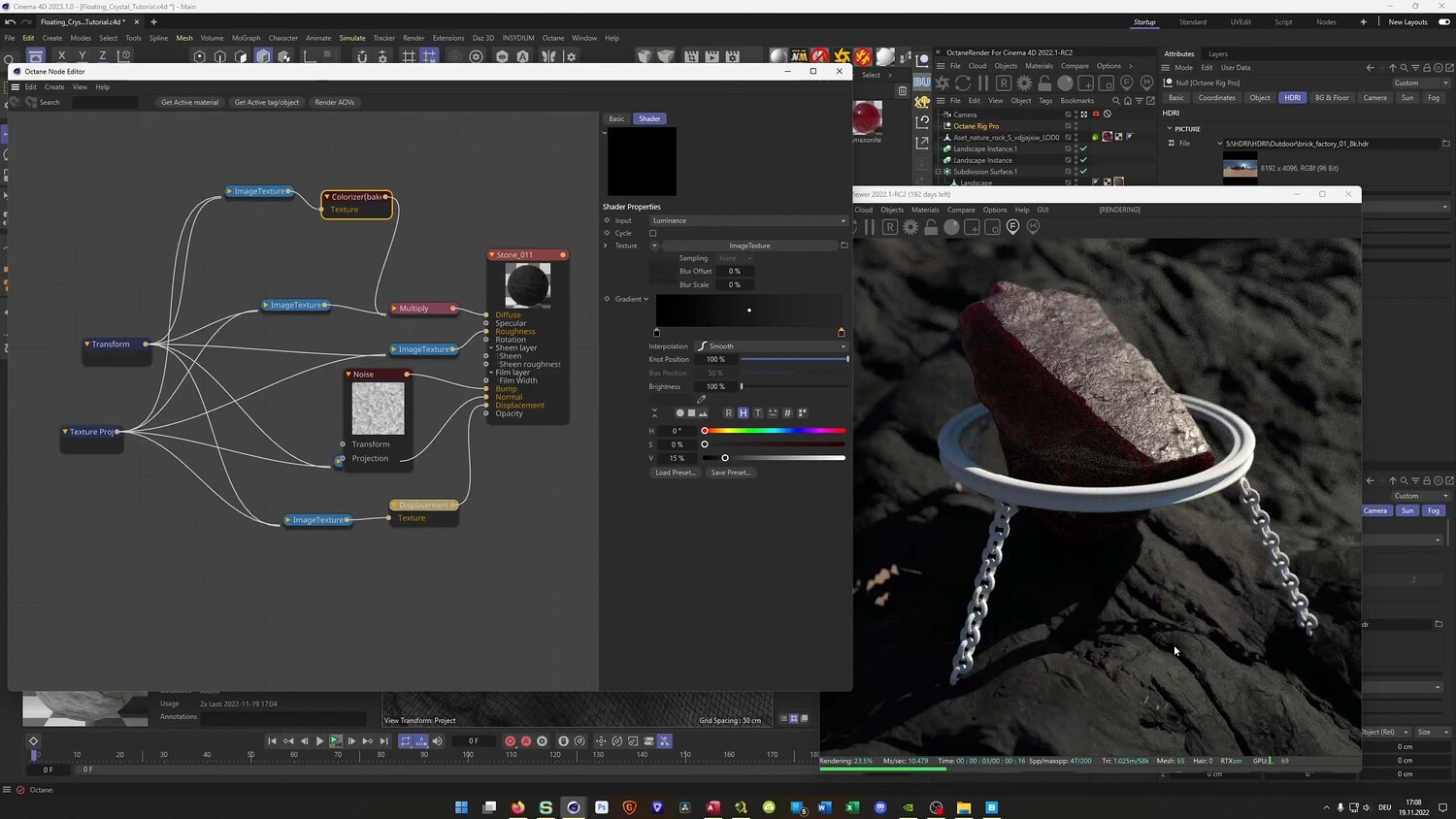Click the R region render icon in Live Viewer
Screen dimensions: 1456x819
(889, 227)
